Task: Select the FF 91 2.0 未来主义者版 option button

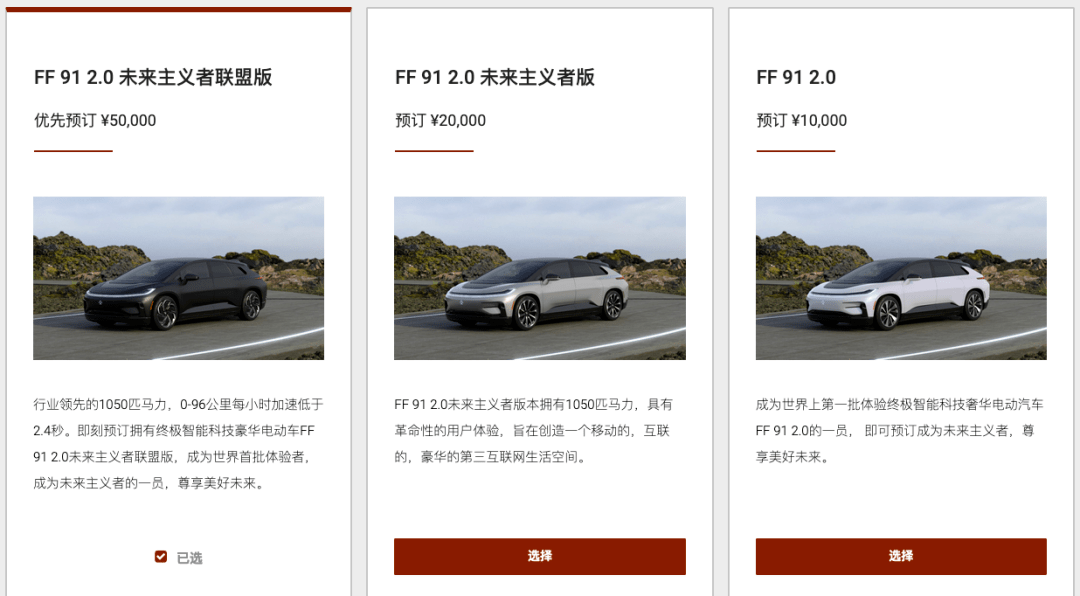Action: 539,556
